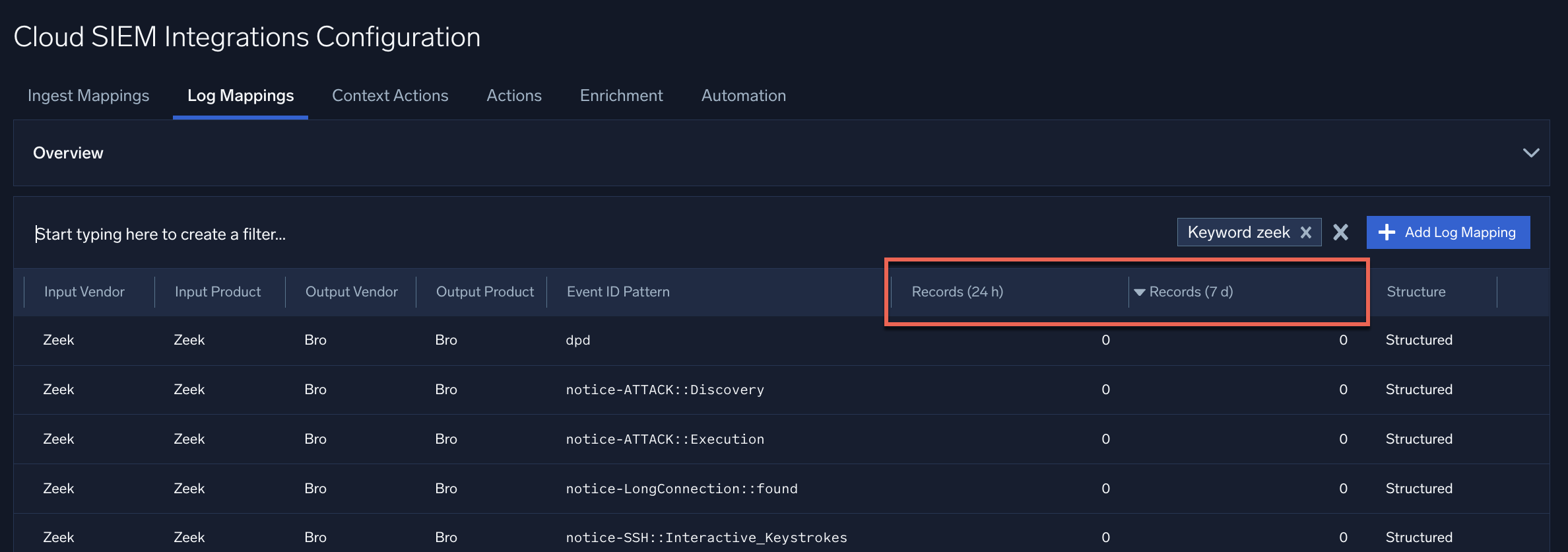This screenshot has height=552, width=1568.
Task: Switch to the Ingest Mappings tab
Action: [x=88, y=96]
